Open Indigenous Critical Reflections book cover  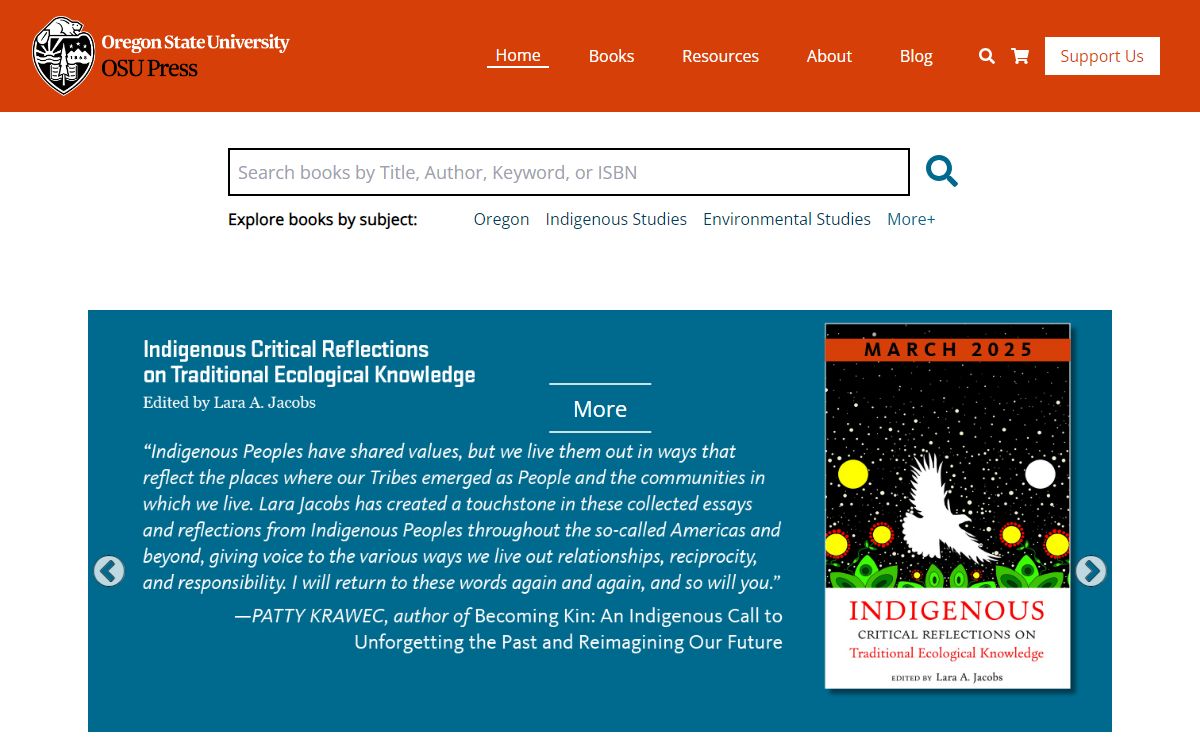pos(948,506)
